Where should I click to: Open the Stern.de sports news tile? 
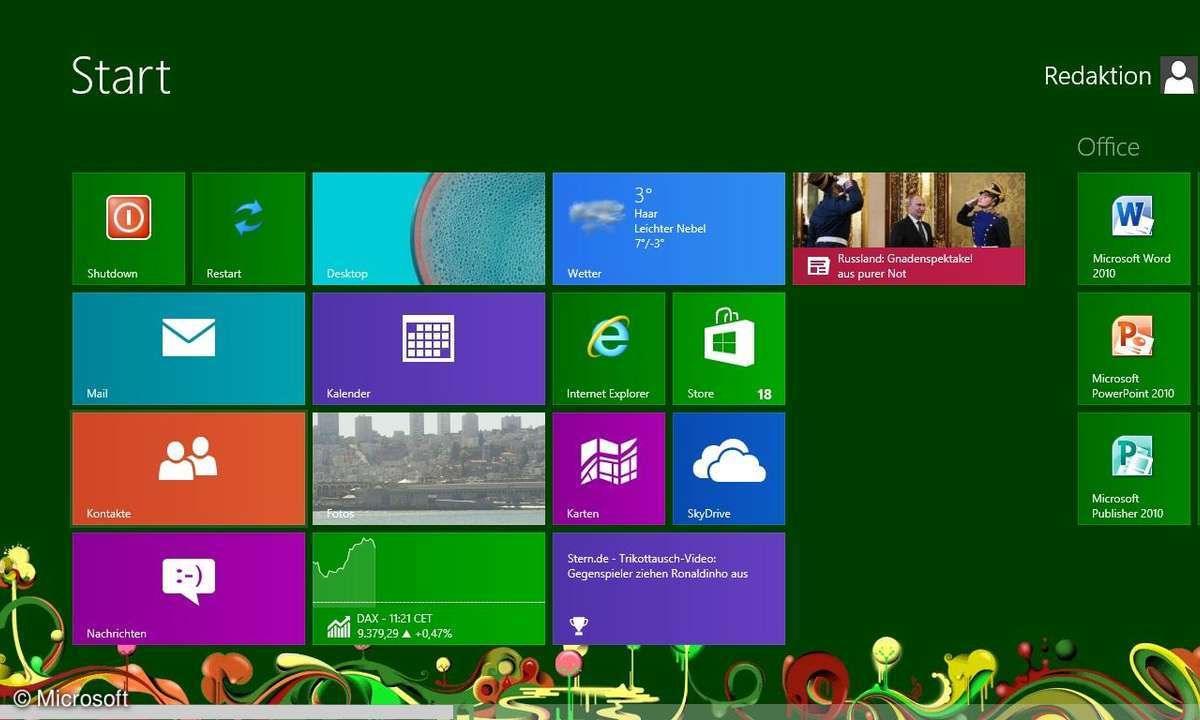point(669,589)
